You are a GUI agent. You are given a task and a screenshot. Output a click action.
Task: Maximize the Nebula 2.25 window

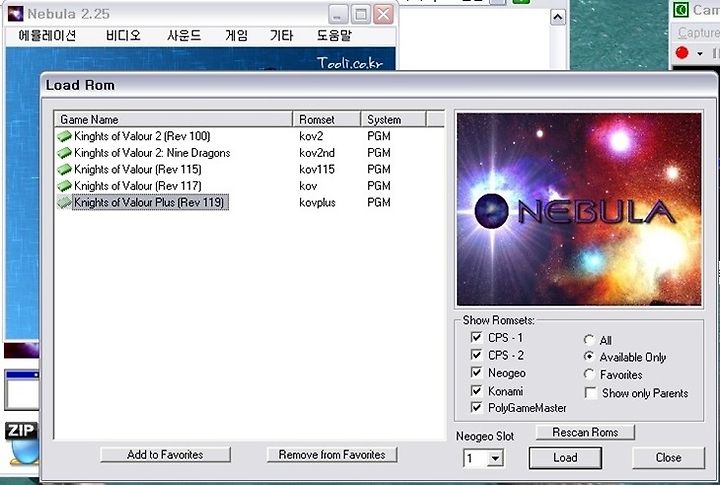[x=360, y=14]
